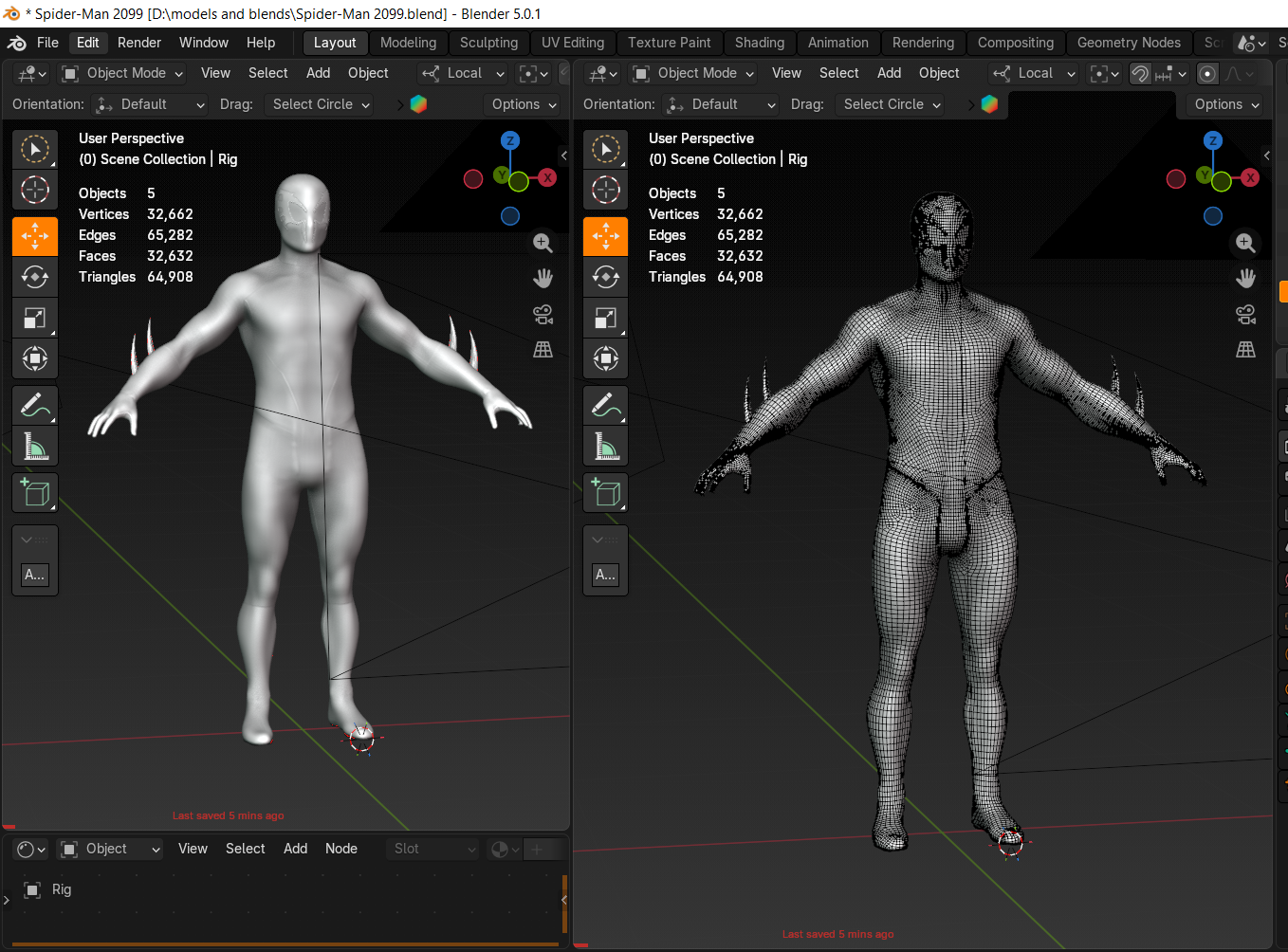This screenshot has width=1288, height=952.
Task: Switch to the Shading workspace tab
Action: (x=760, y=43)
